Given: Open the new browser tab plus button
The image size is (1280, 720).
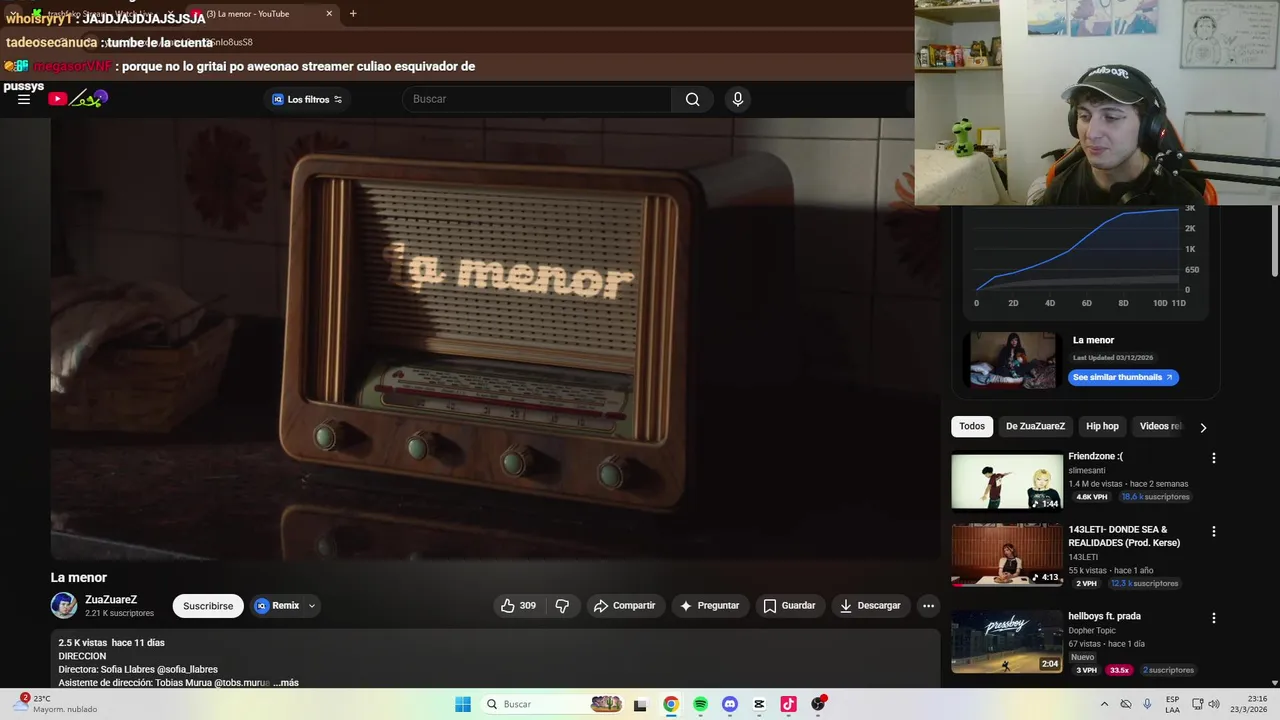Looking at the screenshot, I should tap(353, 13).
